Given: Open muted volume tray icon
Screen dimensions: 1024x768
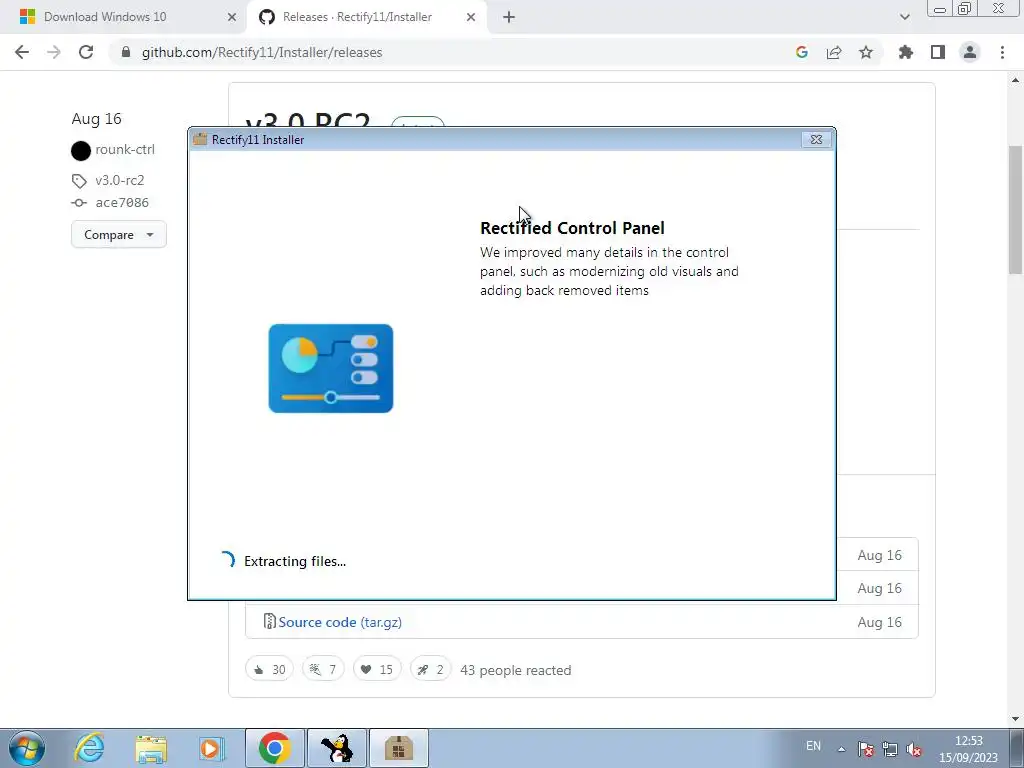Looking at the screenshot, I should click(x=914, y=749).
